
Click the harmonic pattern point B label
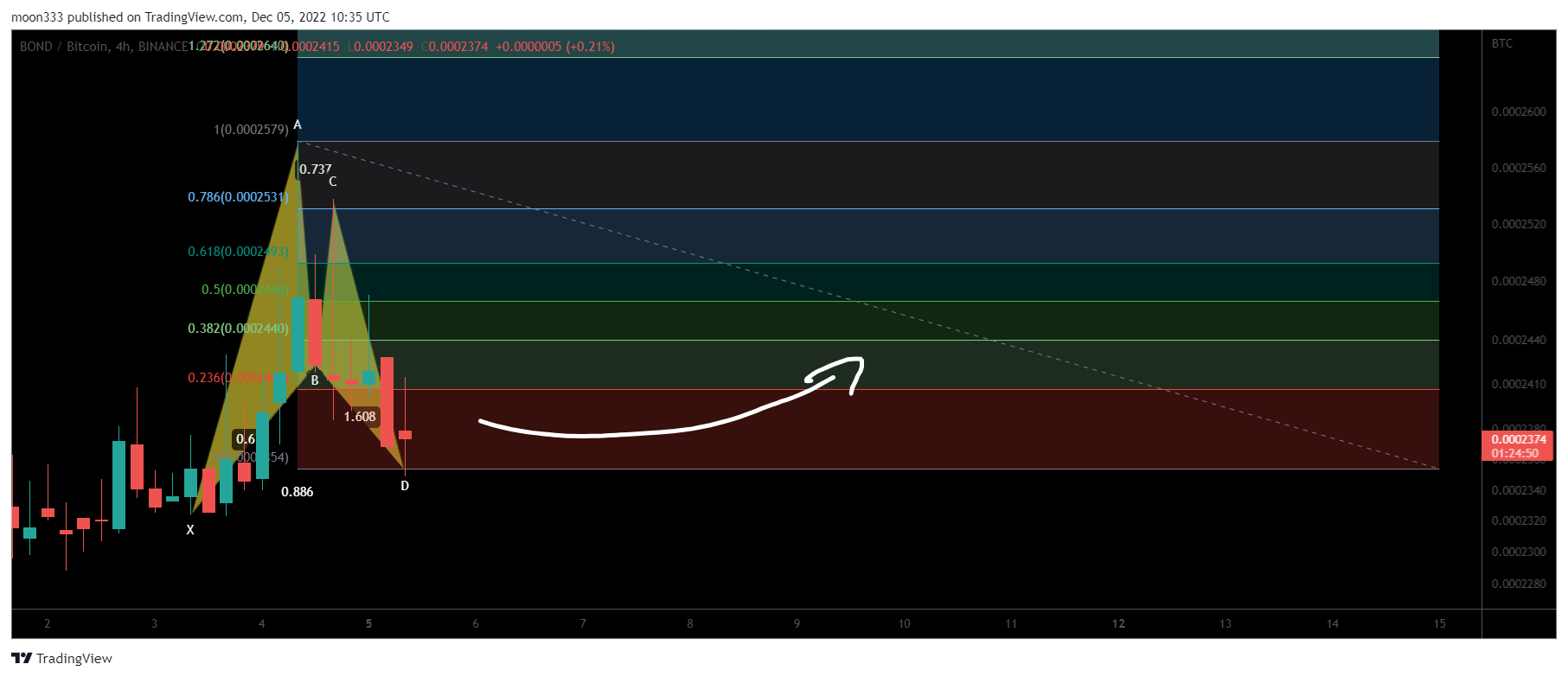click(315, 380)
